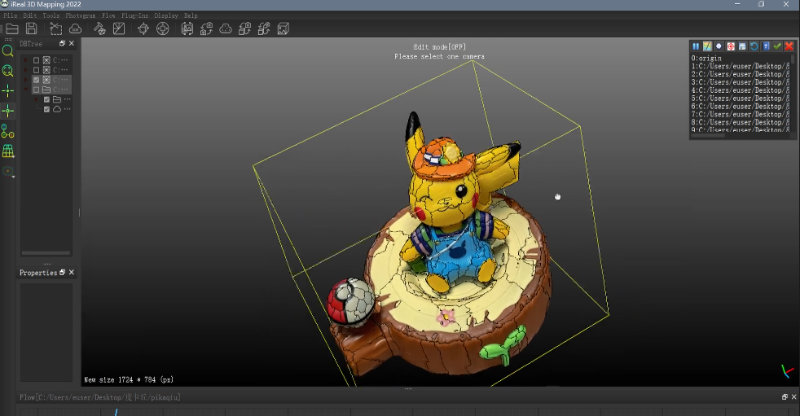
Task: Open the Plug-Ins menu
Action: pyautogui.click(x=135, y=16)
